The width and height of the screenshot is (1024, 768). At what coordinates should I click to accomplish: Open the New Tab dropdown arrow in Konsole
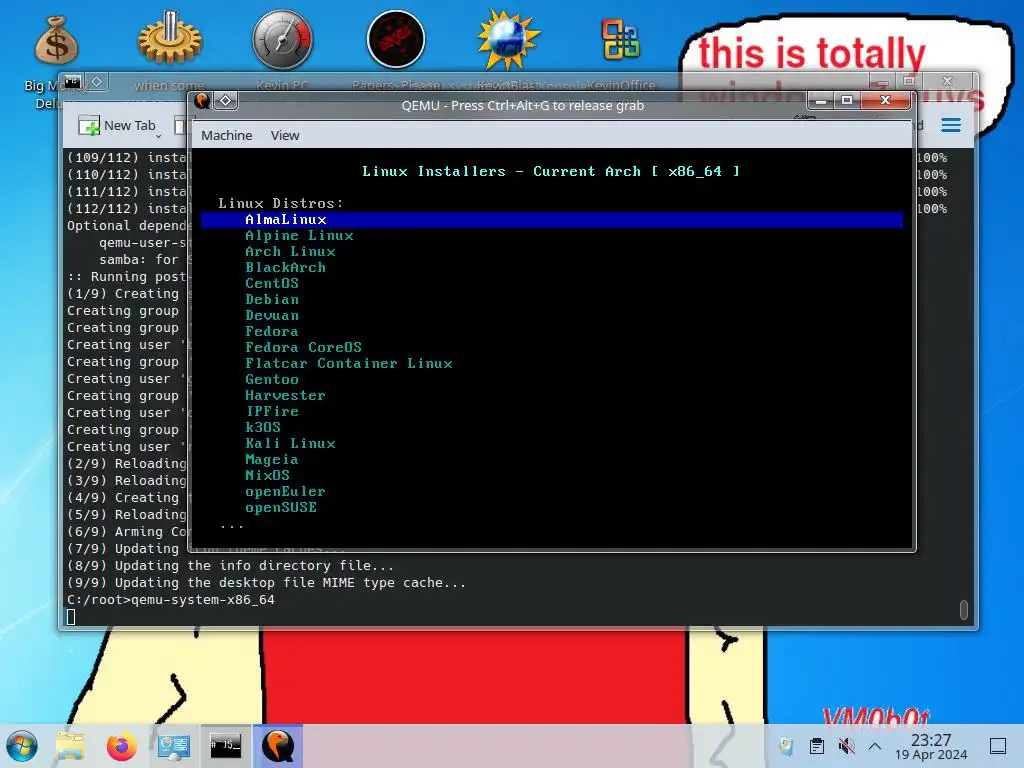point(158,136)
